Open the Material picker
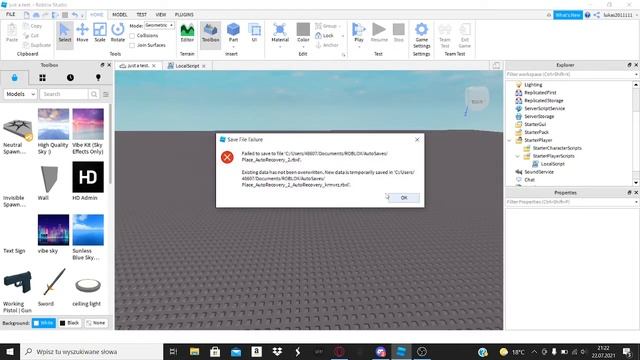Viewport: 640px width, 360px height. 280,32
